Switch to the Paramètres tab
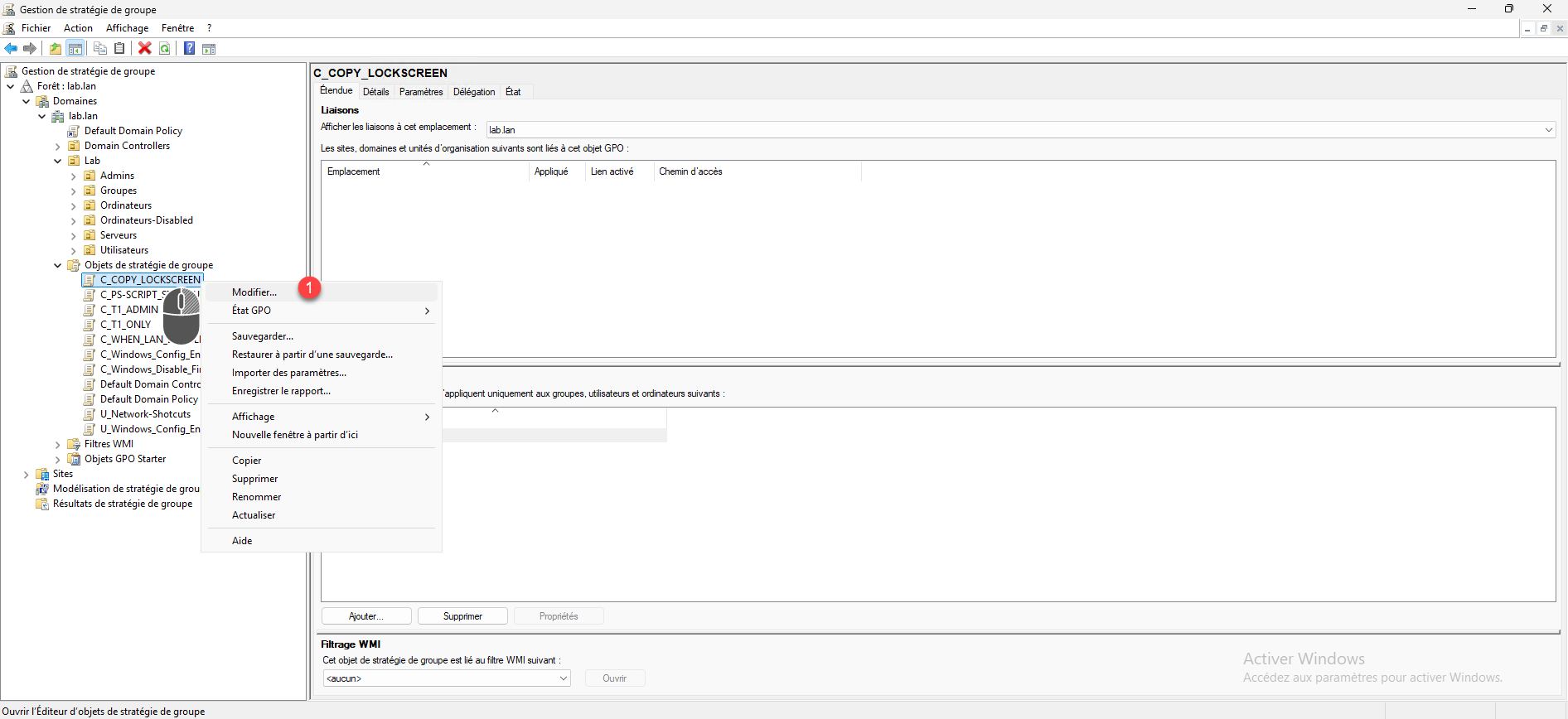The image size is (1568, 719). point(421,92)
